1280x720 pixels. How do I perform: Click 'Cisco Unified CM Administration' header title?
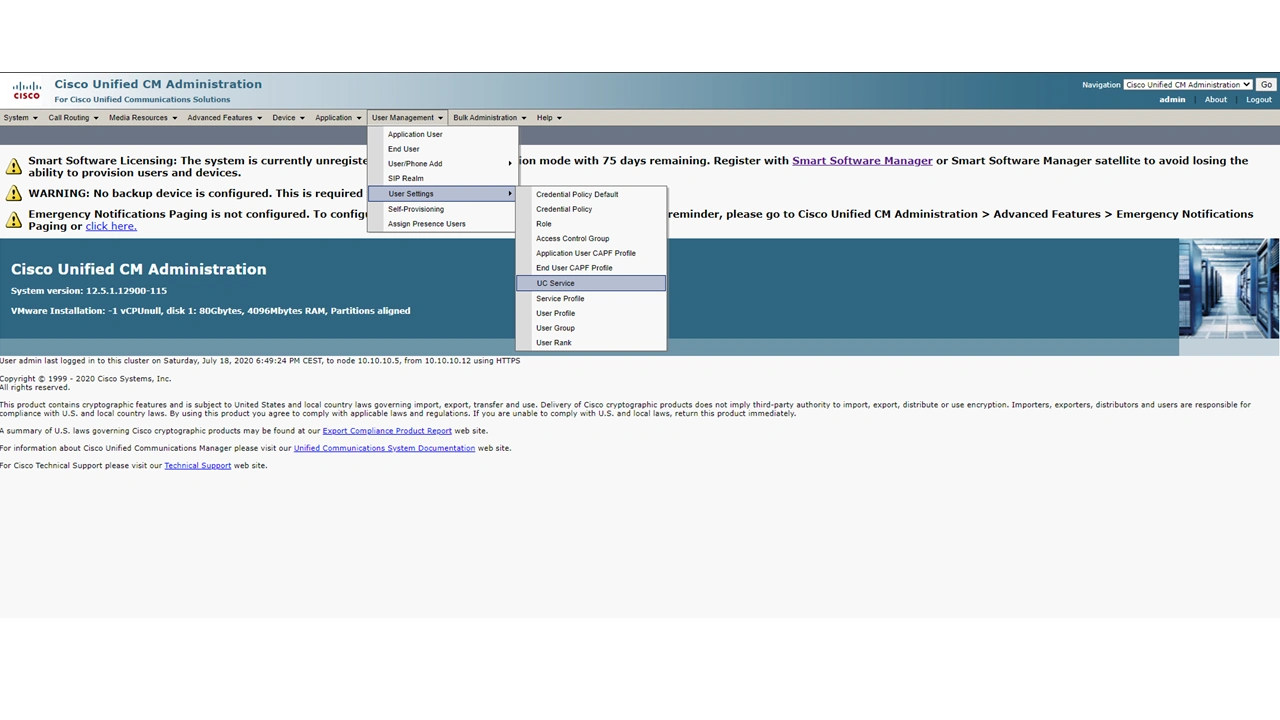click(158, 84)
